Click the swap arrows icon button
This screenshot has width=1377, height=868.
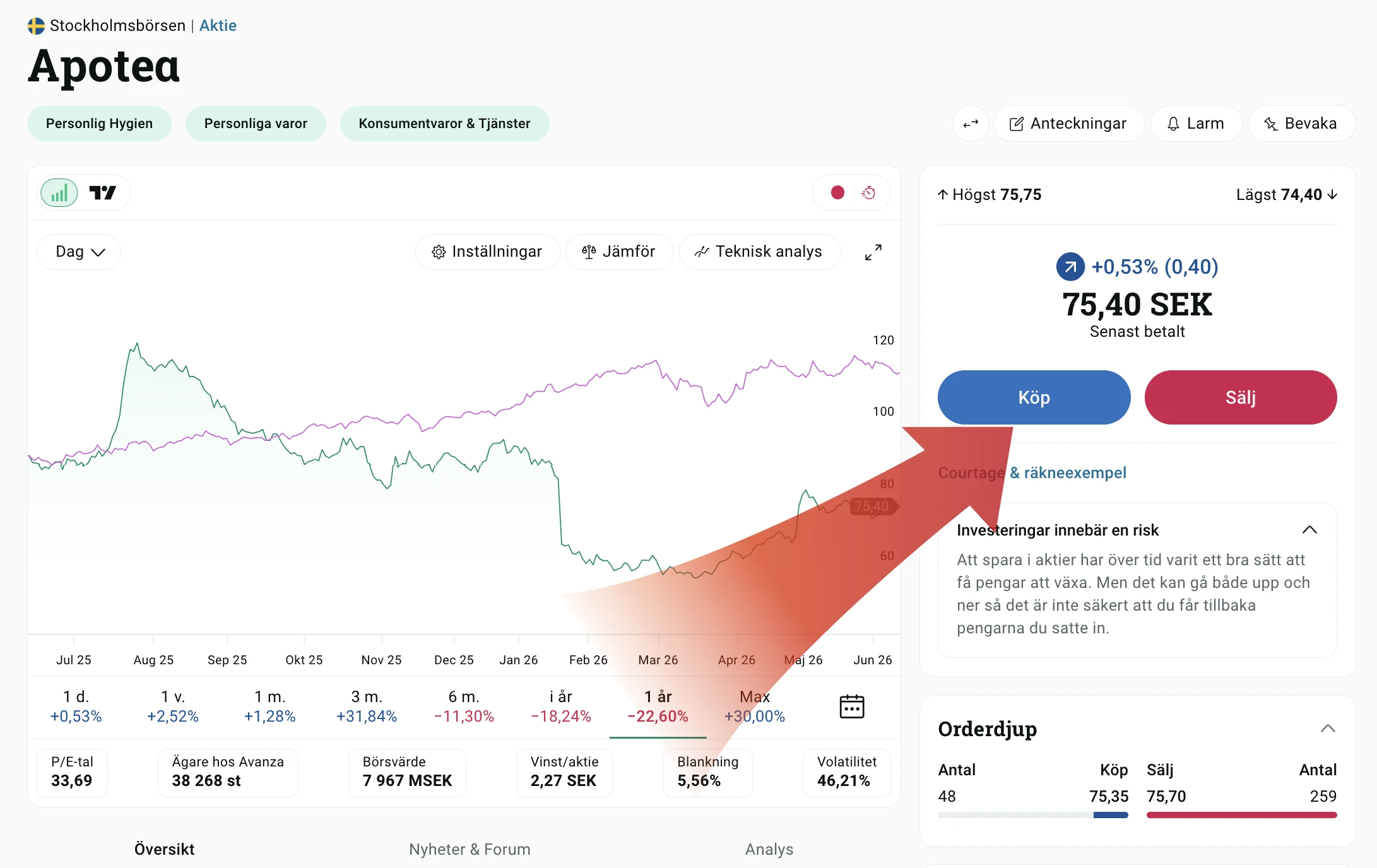click(971, 124)
